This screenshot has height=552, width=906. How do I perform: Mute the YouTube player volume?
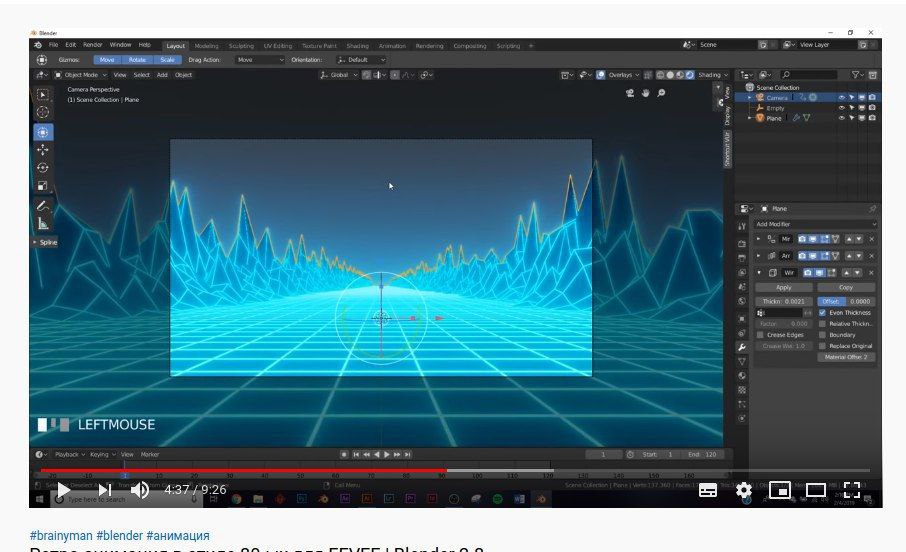139,490
